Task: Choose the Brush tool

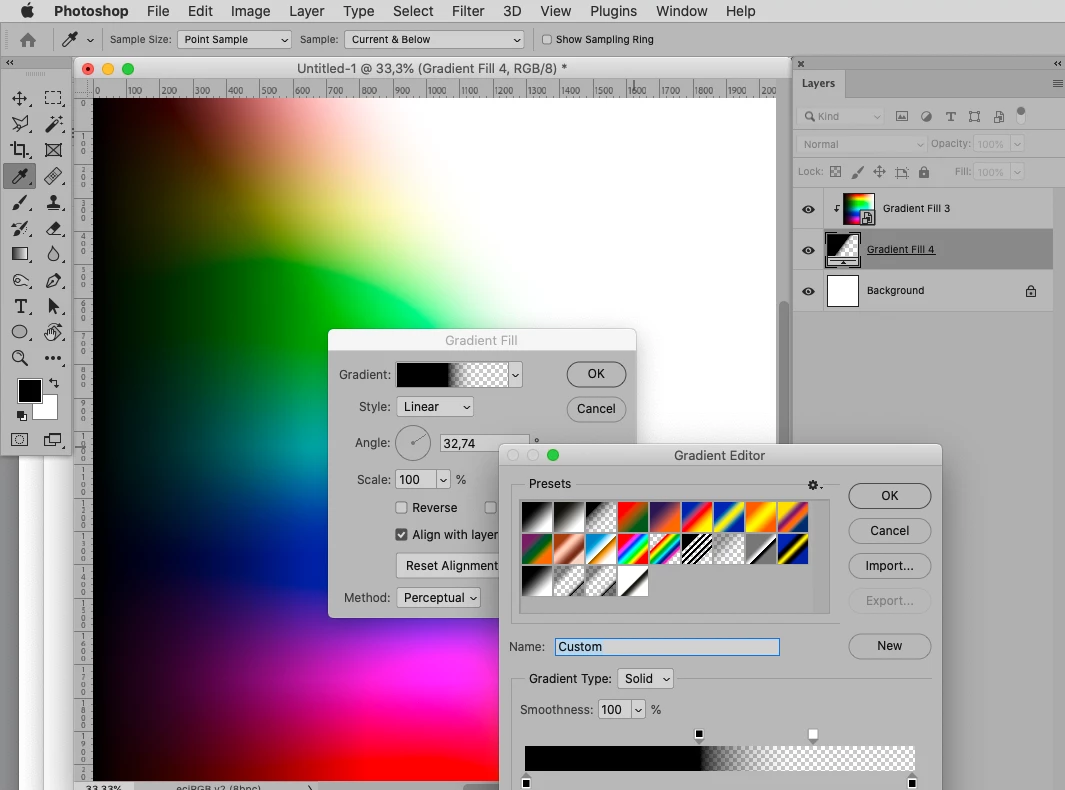Action: [x=20, y=202]
